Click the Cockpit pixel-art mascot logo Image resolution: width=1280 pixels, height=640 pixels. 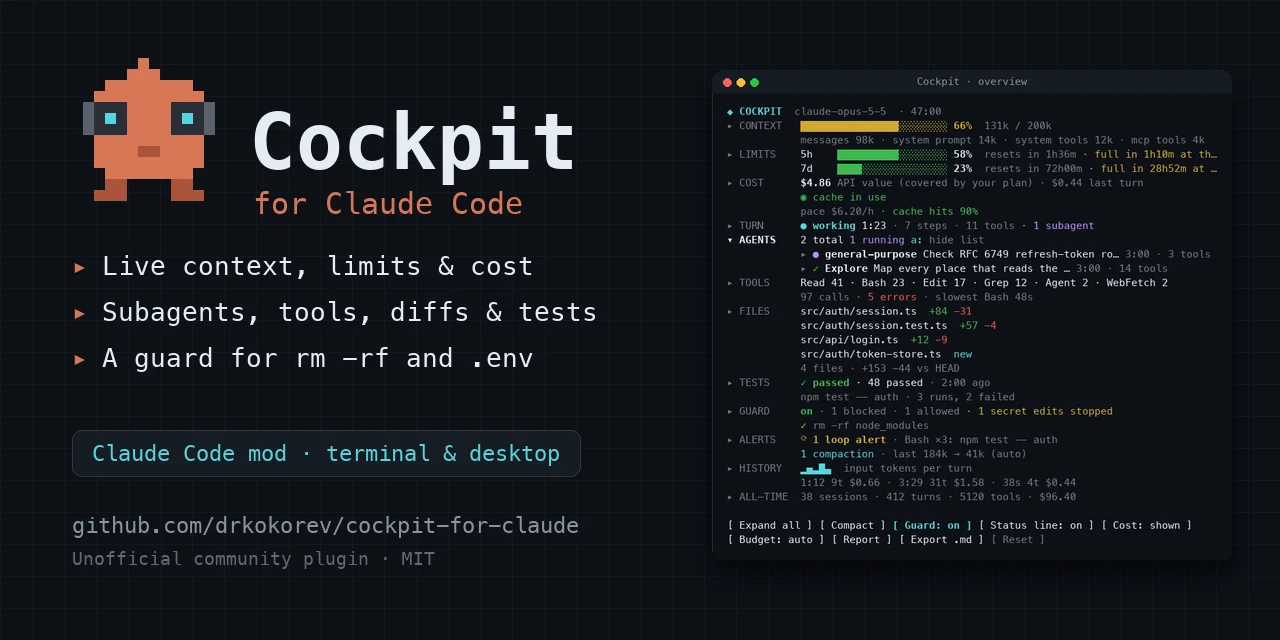pyautogui.click(x=149, y=130)
